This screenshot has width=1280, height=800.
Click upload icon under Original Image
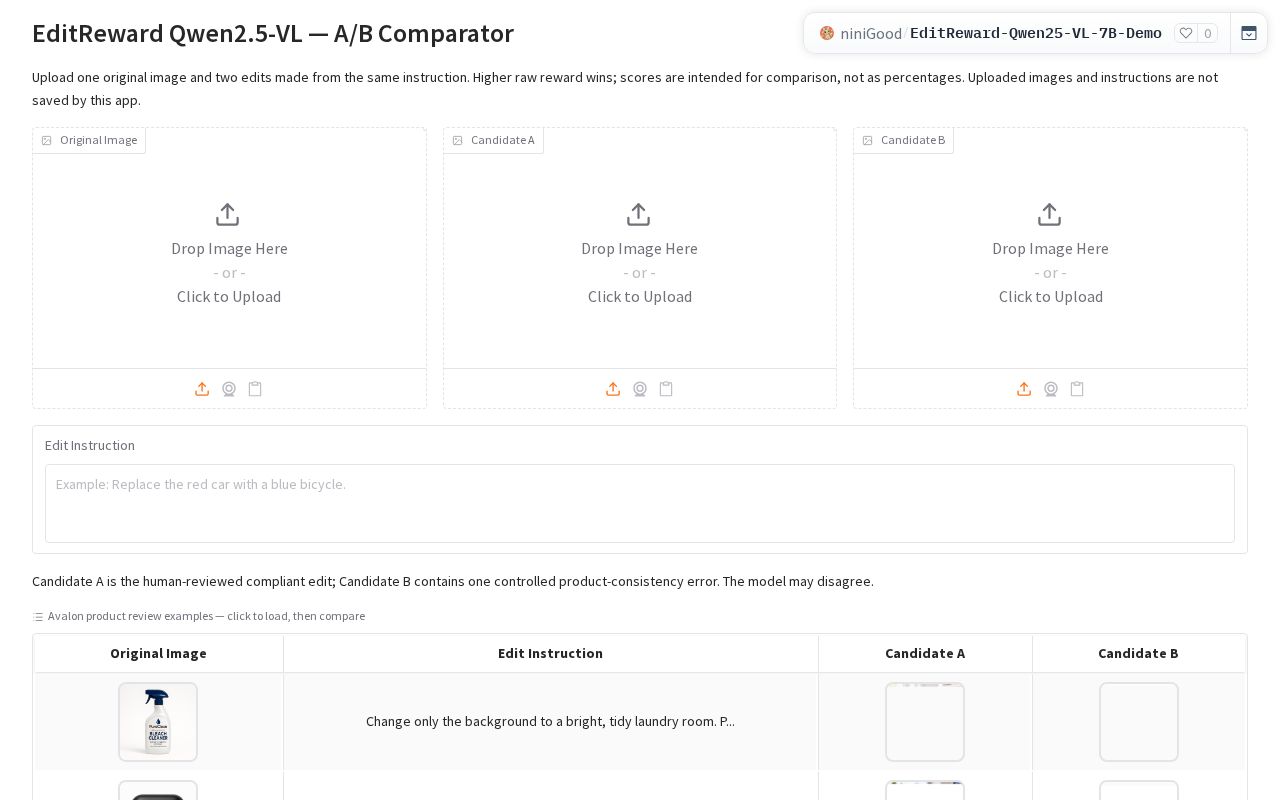202,389
